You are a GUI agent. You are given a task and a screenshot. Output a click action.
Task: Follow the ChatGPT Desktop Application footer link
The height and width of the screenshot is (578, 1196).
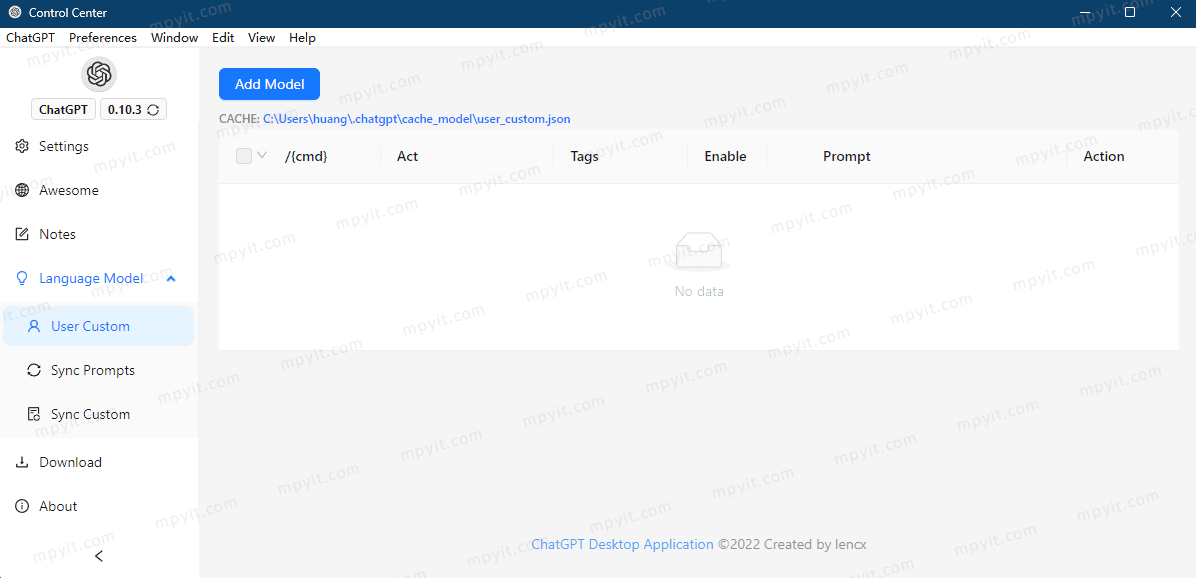click(x=622, y=544)
